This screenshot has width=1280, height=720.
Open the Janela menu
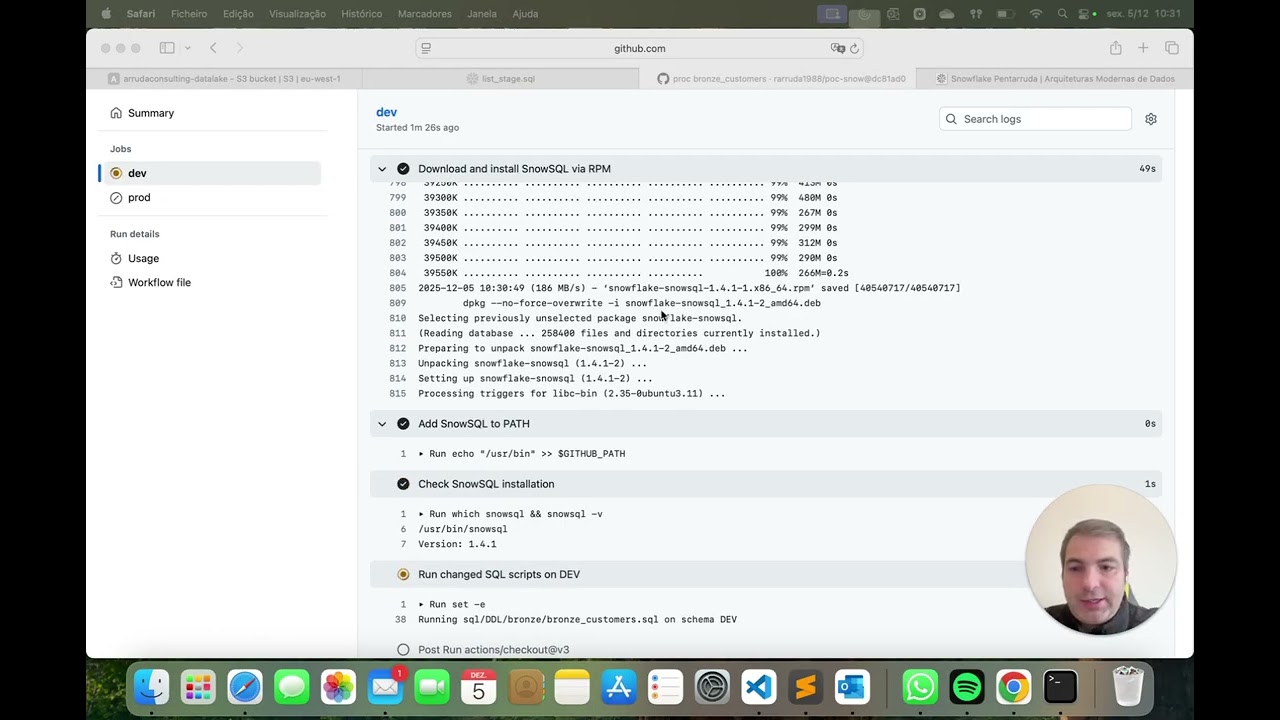coord(482,14)
